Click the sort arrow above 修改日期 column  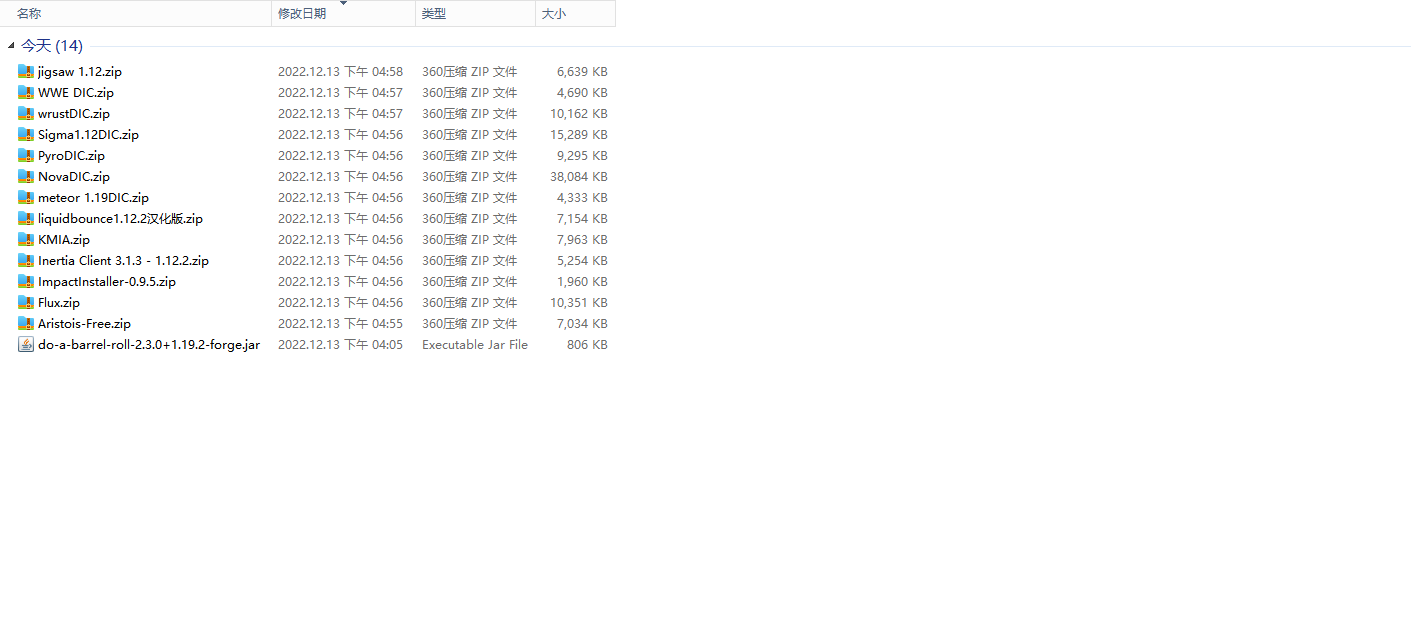coord(343,4)
